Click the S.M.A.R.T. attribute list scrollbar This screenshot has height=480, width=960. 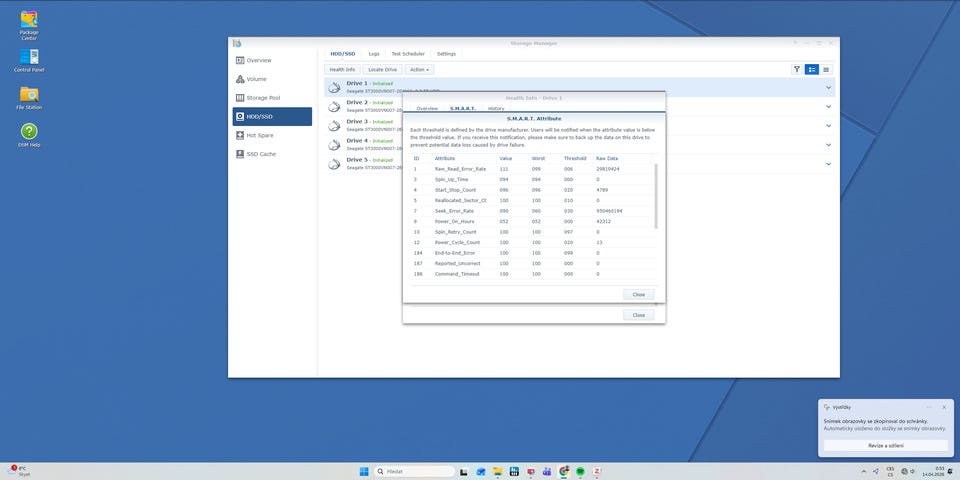(656, 195)
